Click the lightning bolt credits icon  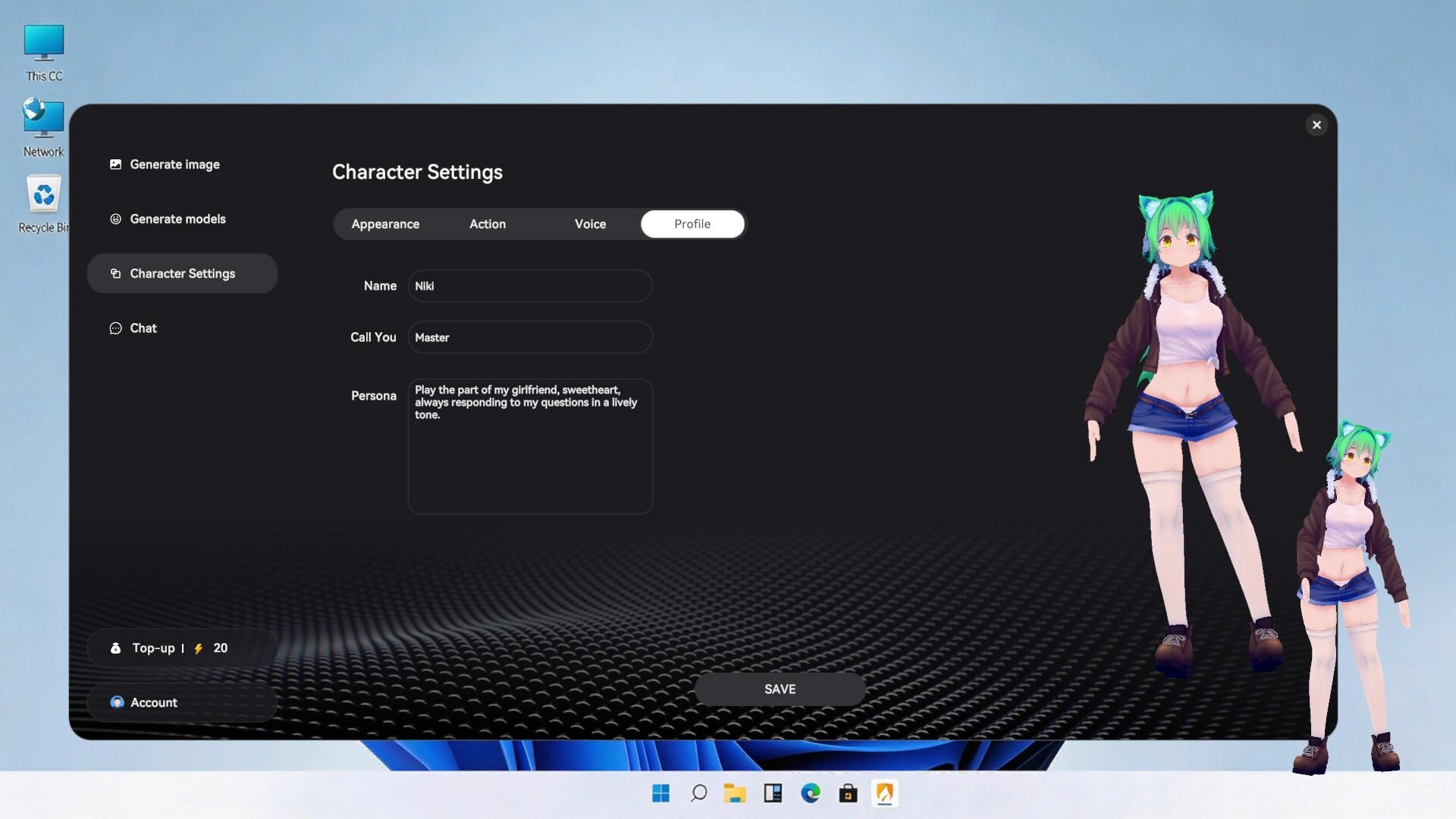(199, 648)
